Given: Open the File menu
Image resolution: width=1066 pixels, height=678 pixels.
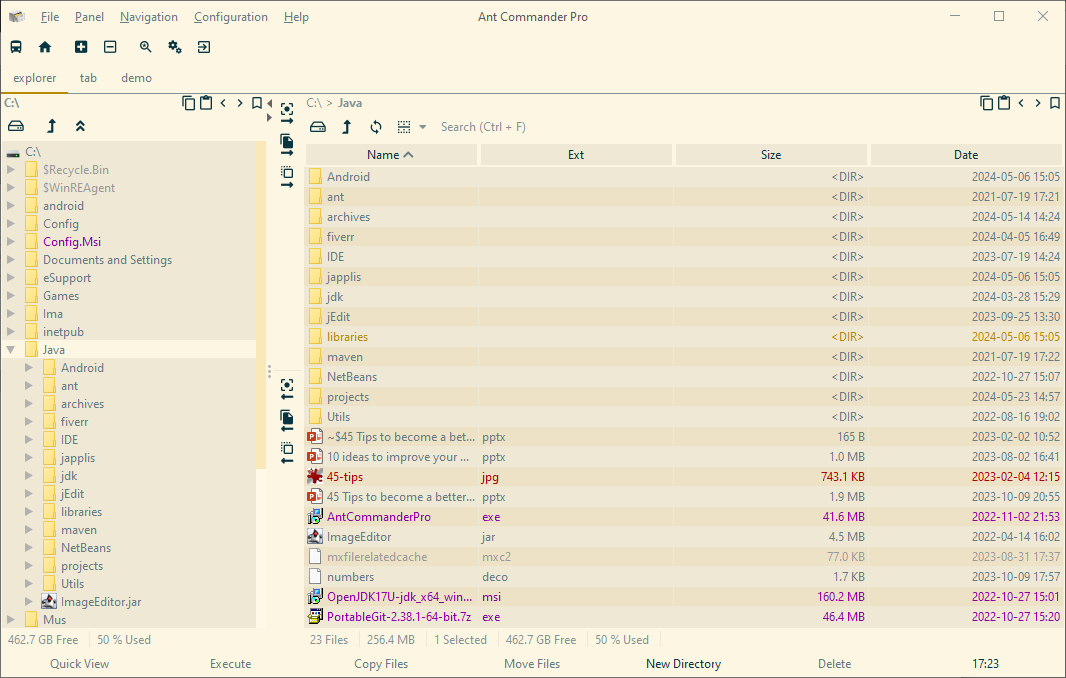Looking at the screenshot, I should (50, 17).
